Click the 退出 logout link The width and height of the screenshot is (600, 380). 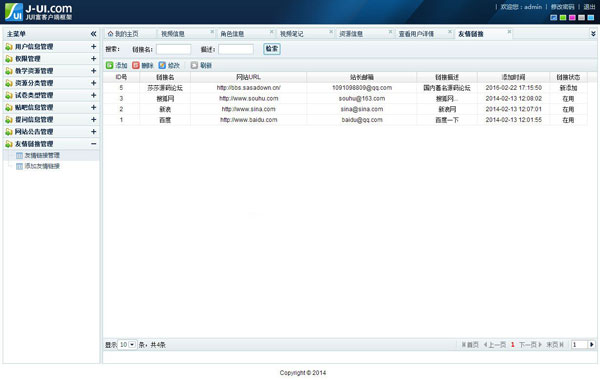click(x=589, y=7)
